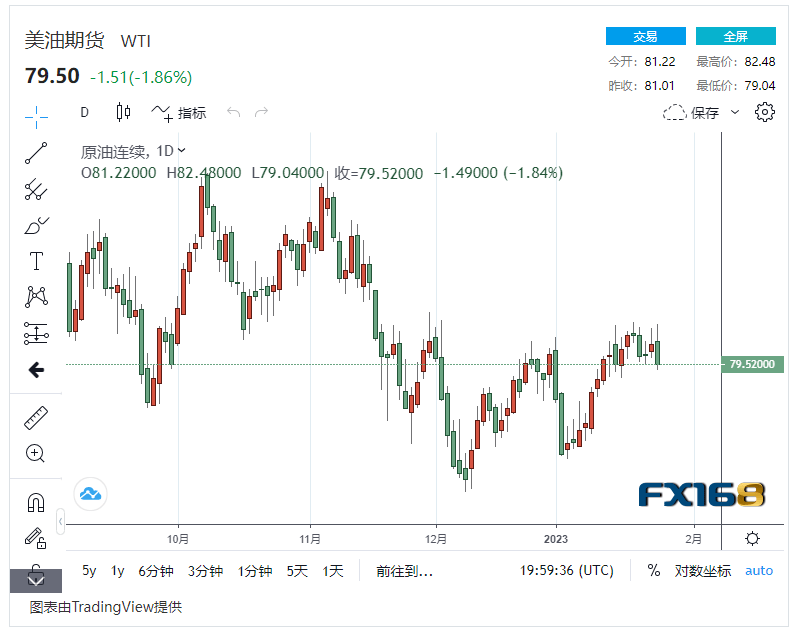The height and width of the screenshot is (630, 799).
Task: Toggle 对数坐标 logarithmic scale
Action: (x=703, y=571)
